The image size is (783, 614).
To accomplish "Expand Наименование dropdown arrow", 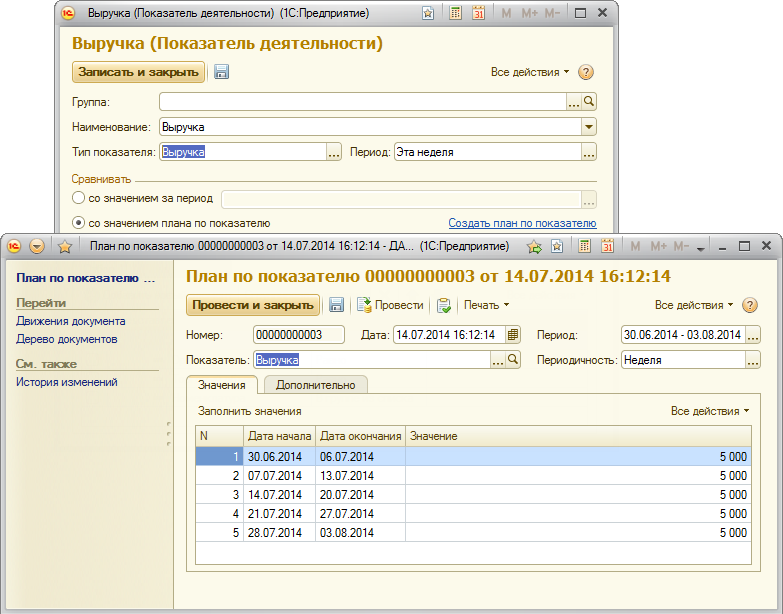I will (589, 127).
